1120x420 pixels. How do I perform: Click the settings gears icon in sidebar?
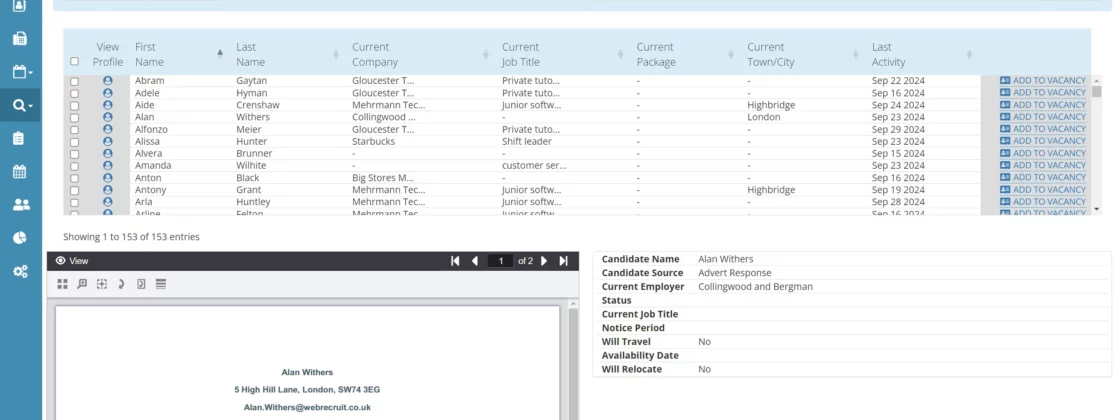[x=20, y=271]
